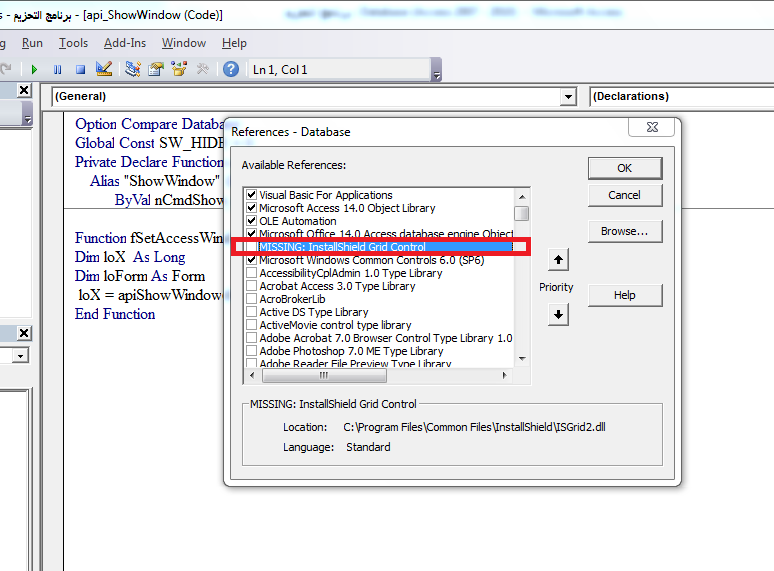Open the properties pane object dropdown
774x571 pixels.
(x=20, y=355)
